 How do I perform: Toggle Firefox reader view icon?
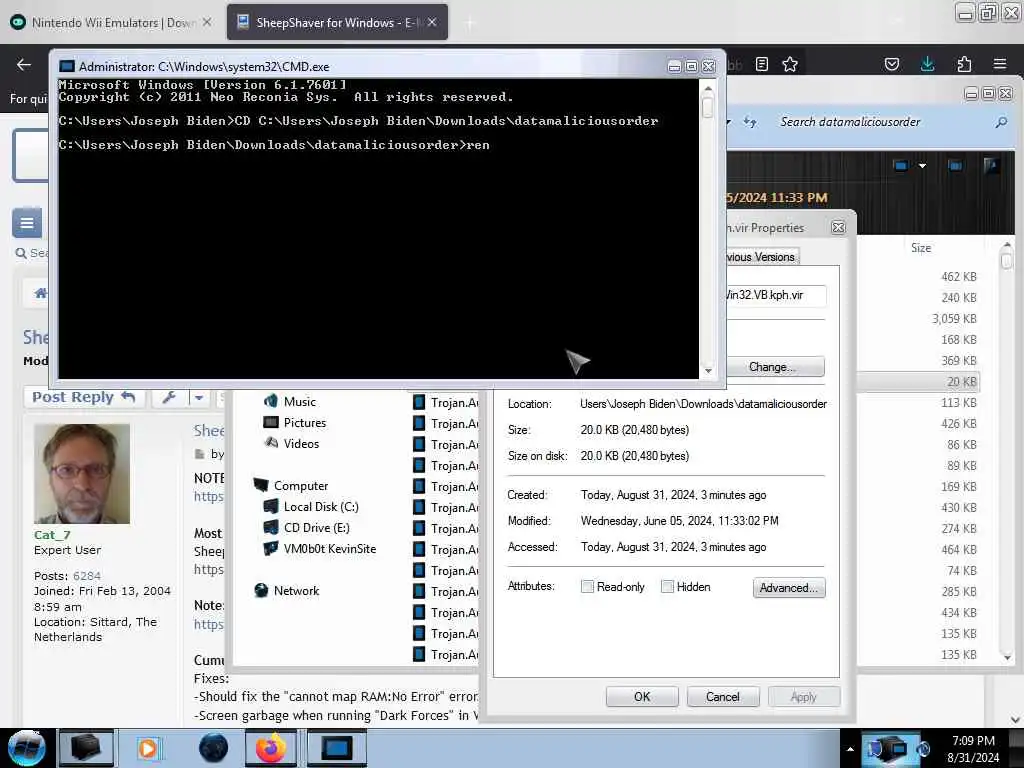pos(761,64)
